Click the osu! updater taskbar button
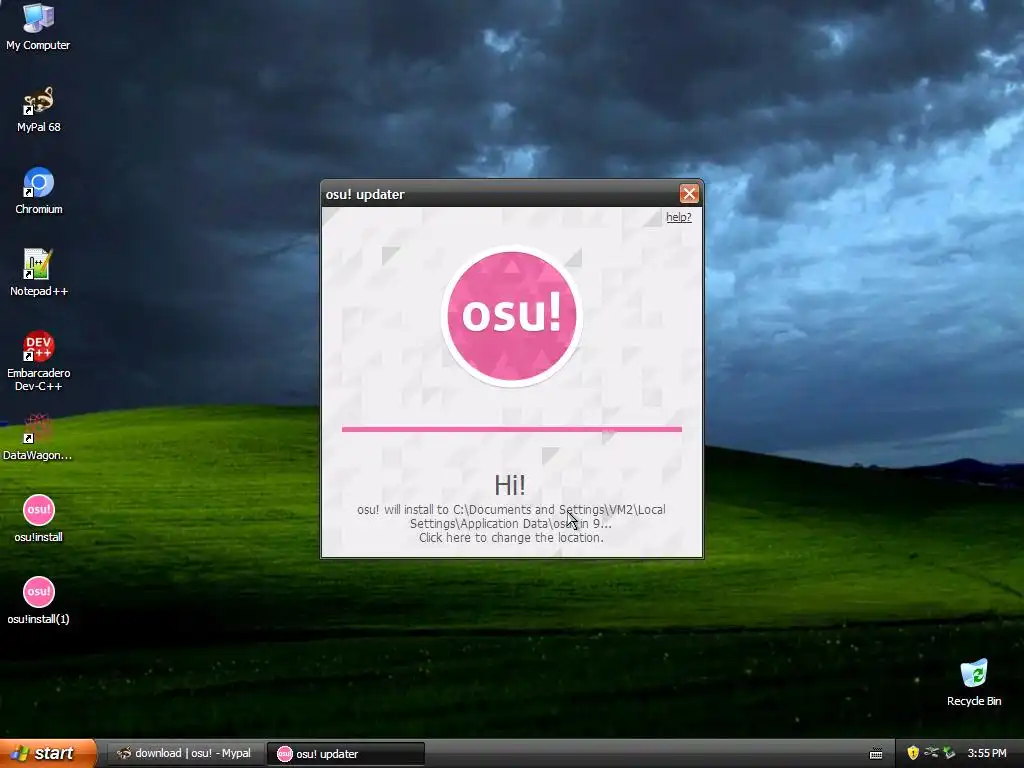 pyautogui.click(x=345, y=754)
